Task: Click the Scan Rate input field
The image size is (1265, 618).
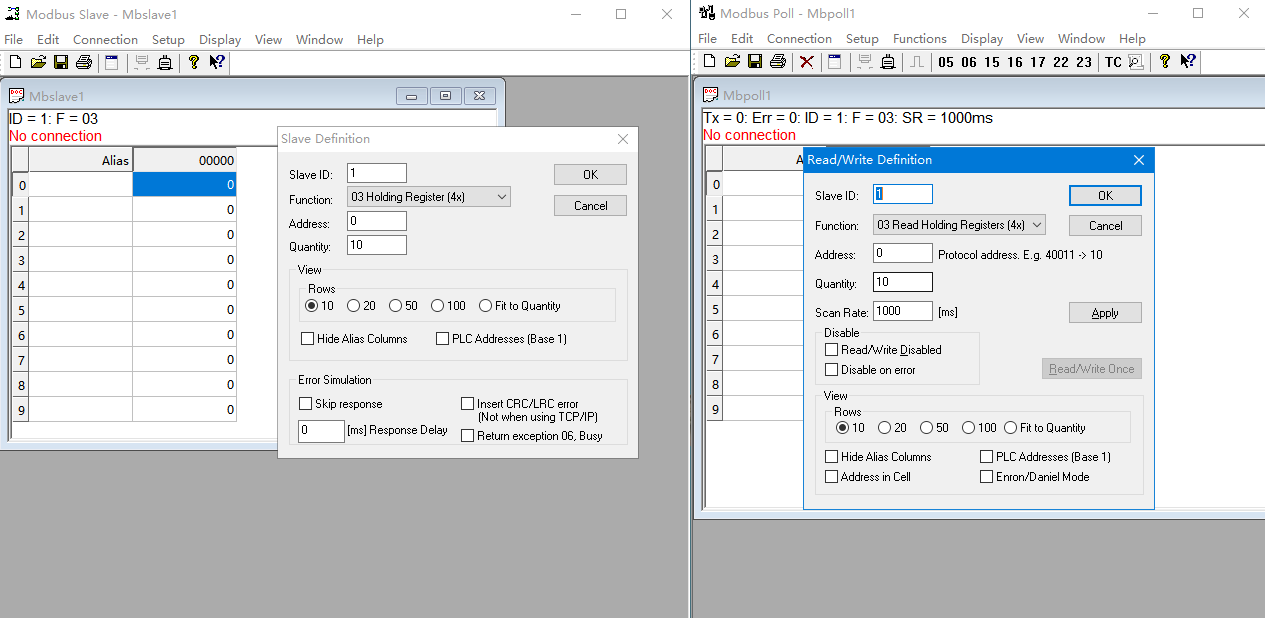Action: [903, 311]
